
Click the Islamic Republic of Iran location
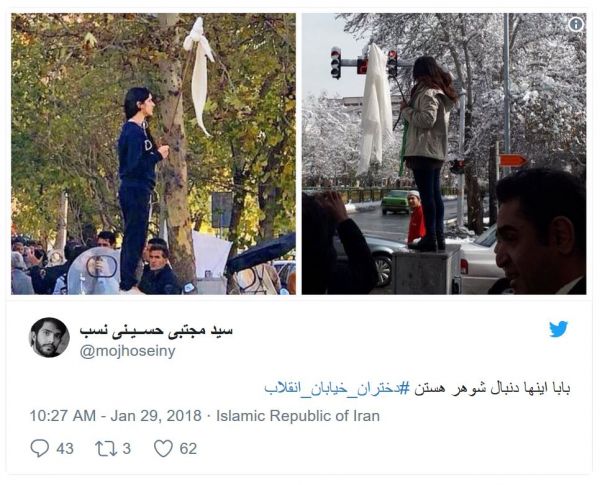point(298,416)
